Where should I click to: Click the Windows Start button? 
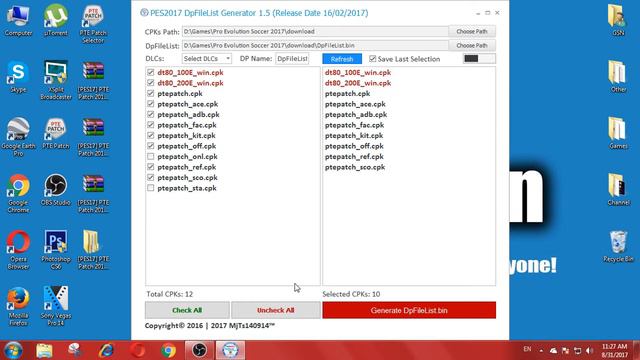(13, 351)
